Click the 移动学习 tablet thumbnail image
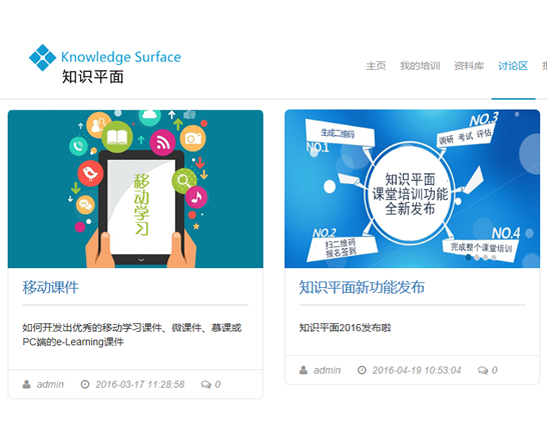Image resolution: width=547 pixels, height=442 pixels. point(135,189)
